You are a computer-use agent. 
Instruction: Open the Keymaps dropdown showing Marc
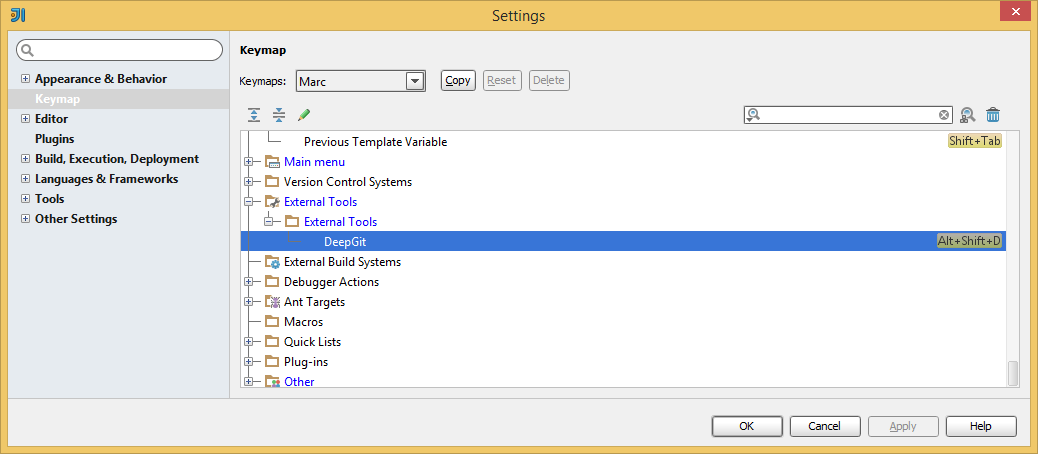pos(415,81)
